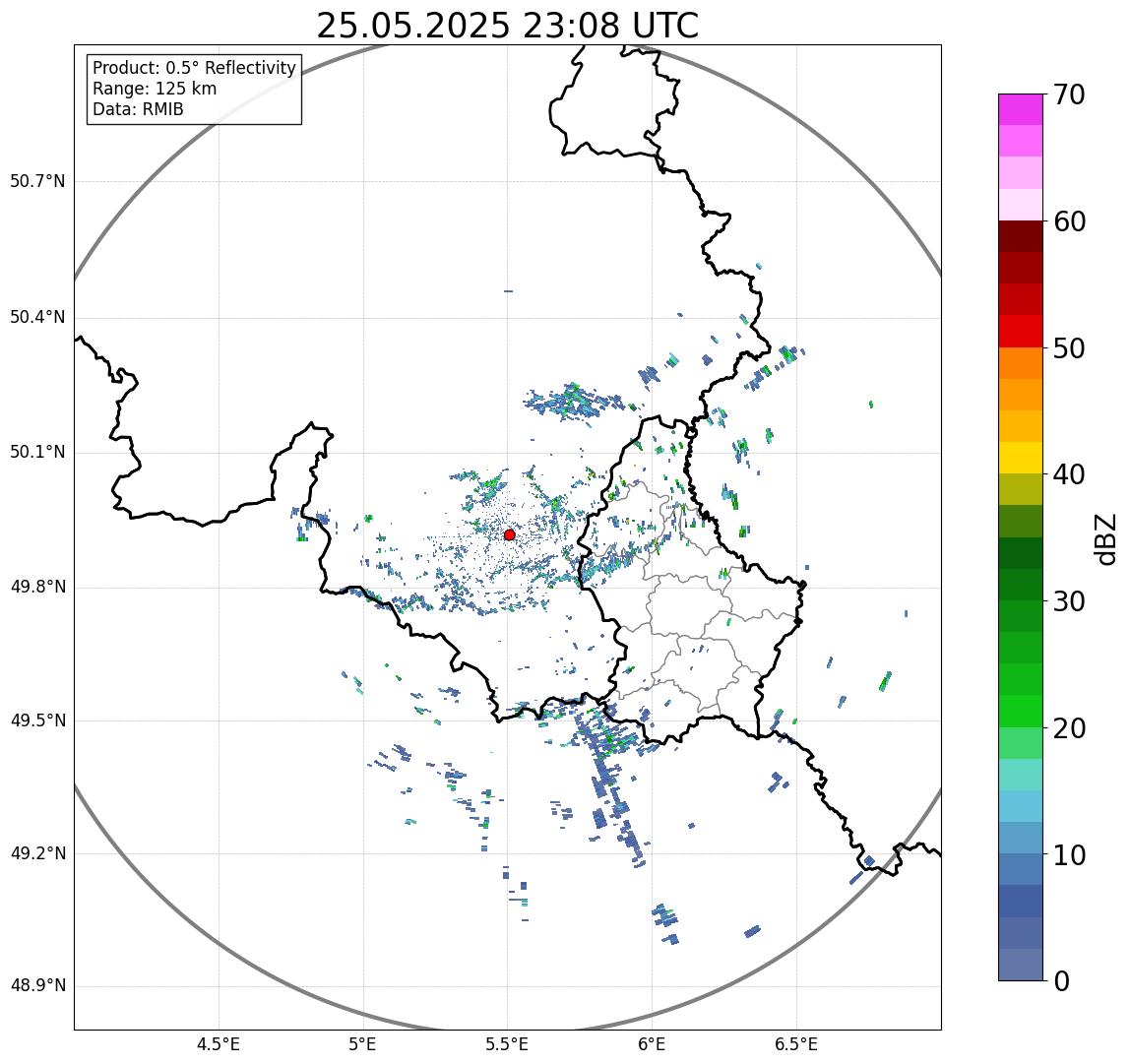Pick the dark maroon swatch below 60
The image size is (1130, 1064).
pos(1021,236)
